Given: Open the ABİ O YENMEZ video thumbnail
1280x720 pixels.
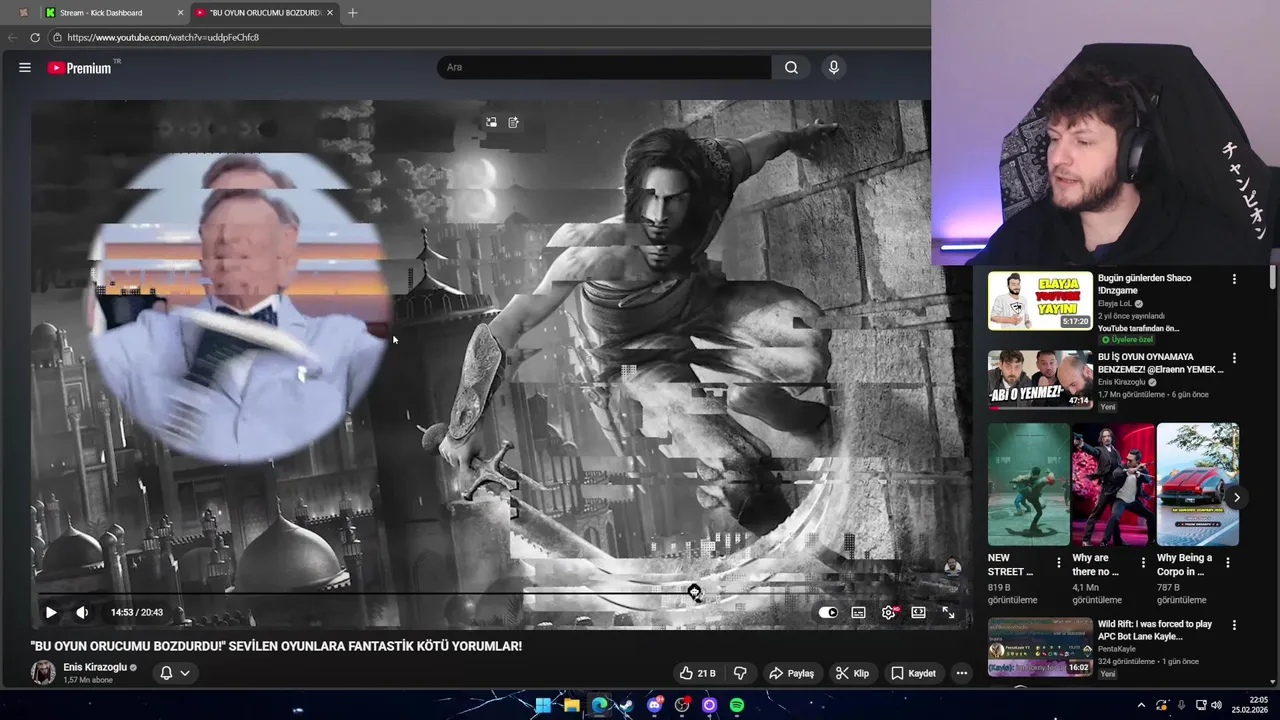Looking at the screenshot, I should coord(1040,379).
